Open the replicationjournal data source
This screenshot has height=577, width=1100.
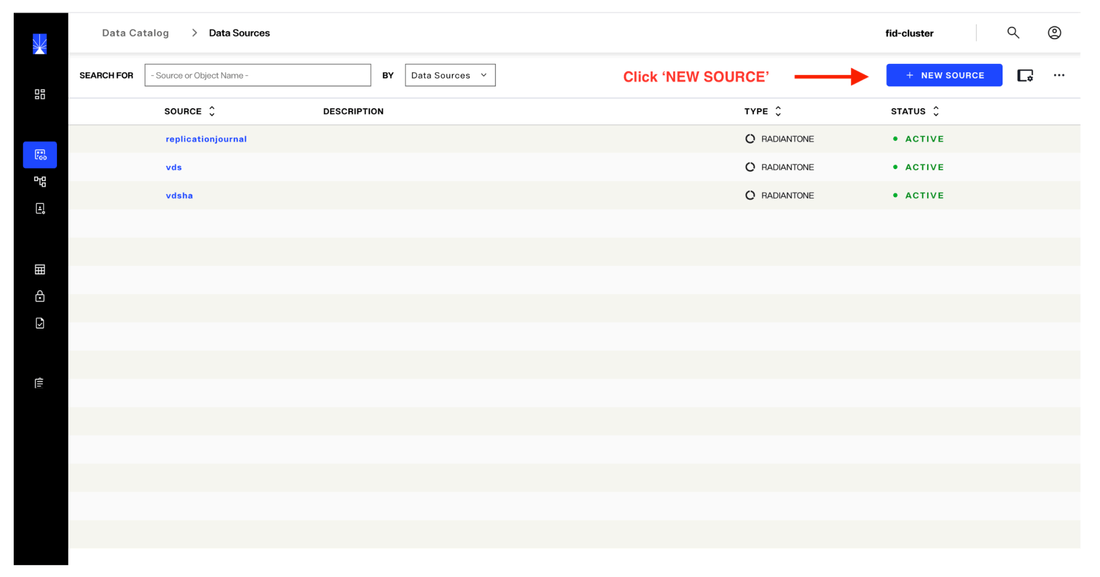click(x=206, y=139)
